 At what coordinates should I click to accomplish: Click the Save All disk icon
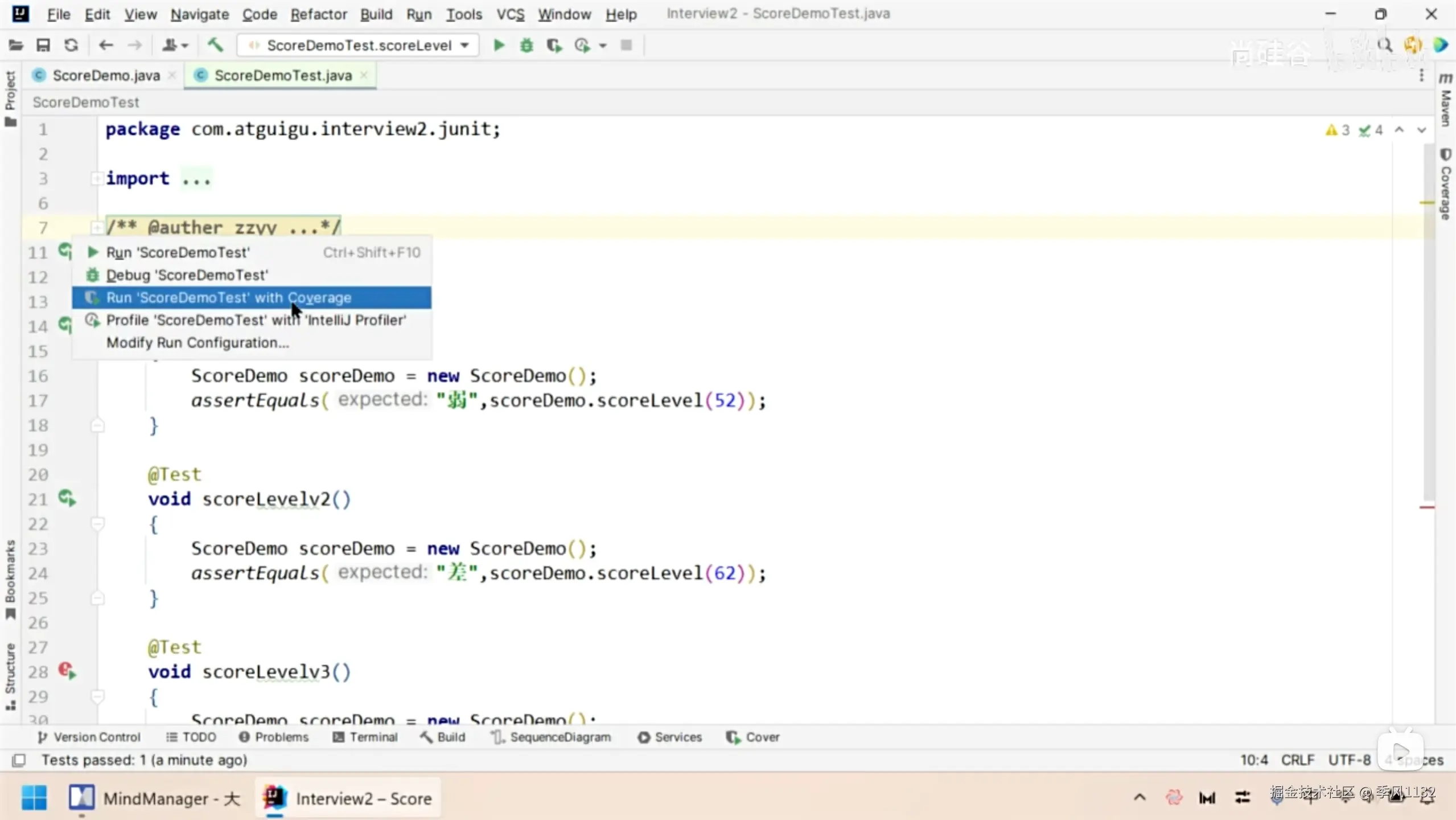[43, 45]
